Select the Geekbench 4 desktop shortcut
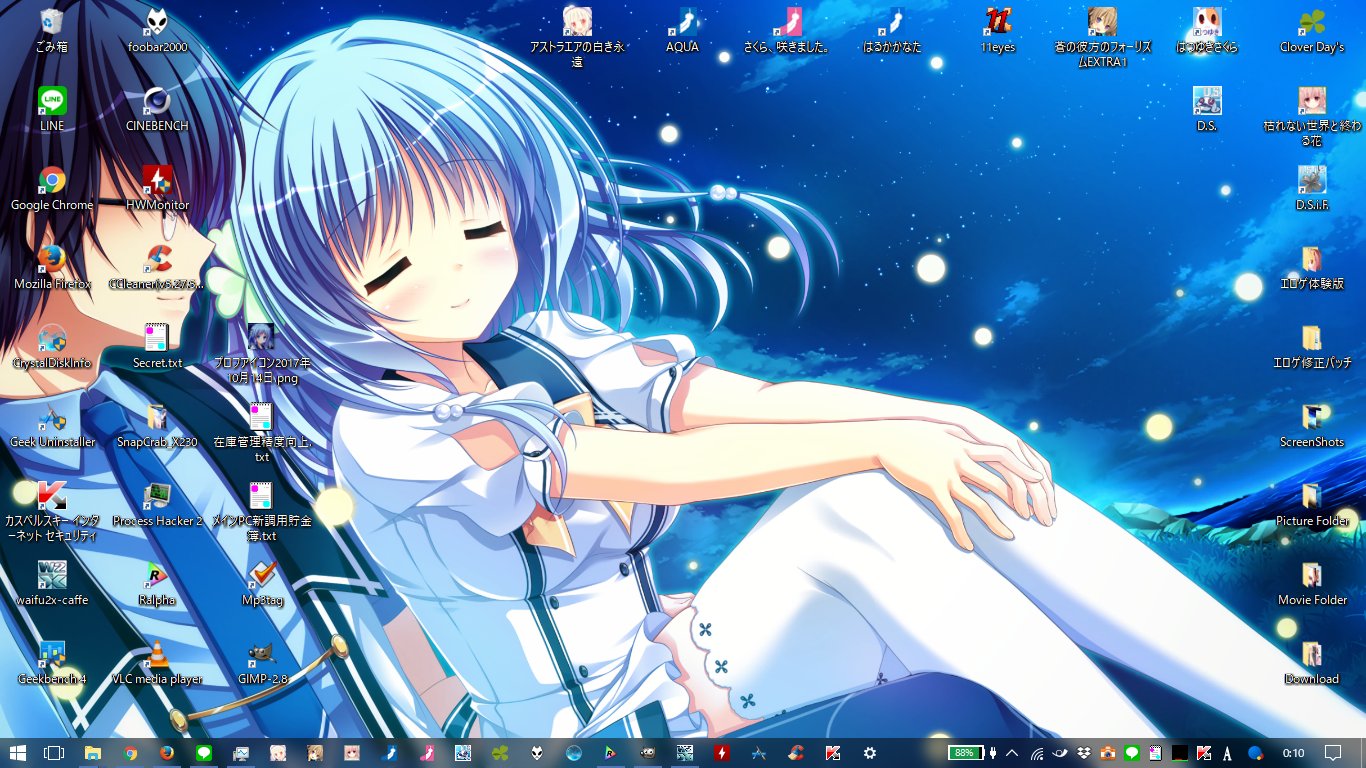 click(x=51, y=662)
